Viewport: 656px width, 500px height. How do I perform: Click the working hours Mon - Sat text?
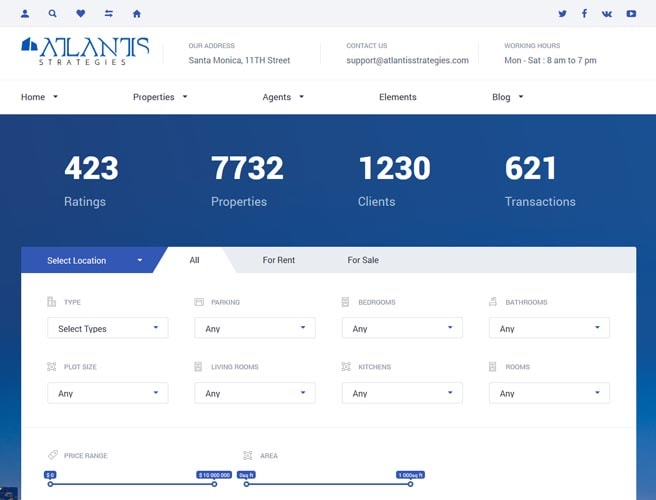pos(550,60)
